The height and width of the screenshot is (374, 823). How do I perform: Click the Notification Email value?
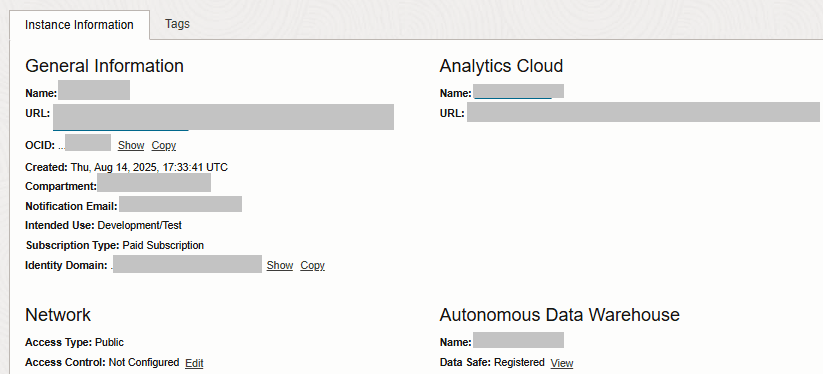tap(181, 204)
